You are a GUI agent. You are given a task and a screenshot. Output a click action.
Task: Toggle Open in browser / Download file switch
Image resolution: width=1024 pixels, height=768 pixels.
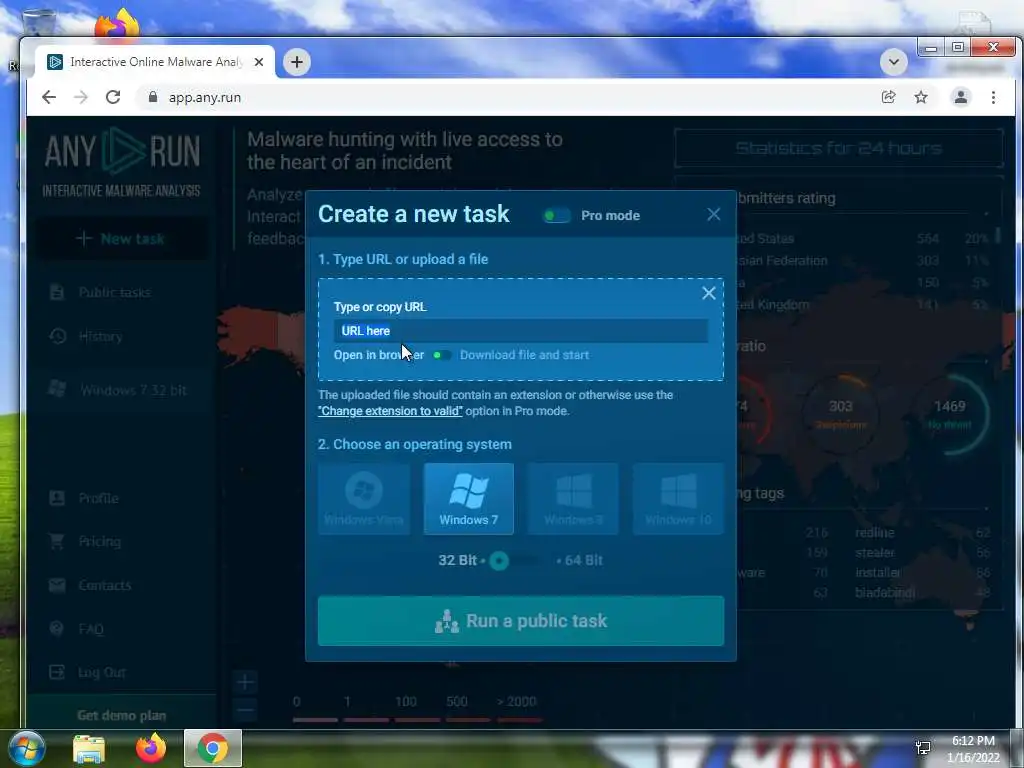click(x=441, y=355)
